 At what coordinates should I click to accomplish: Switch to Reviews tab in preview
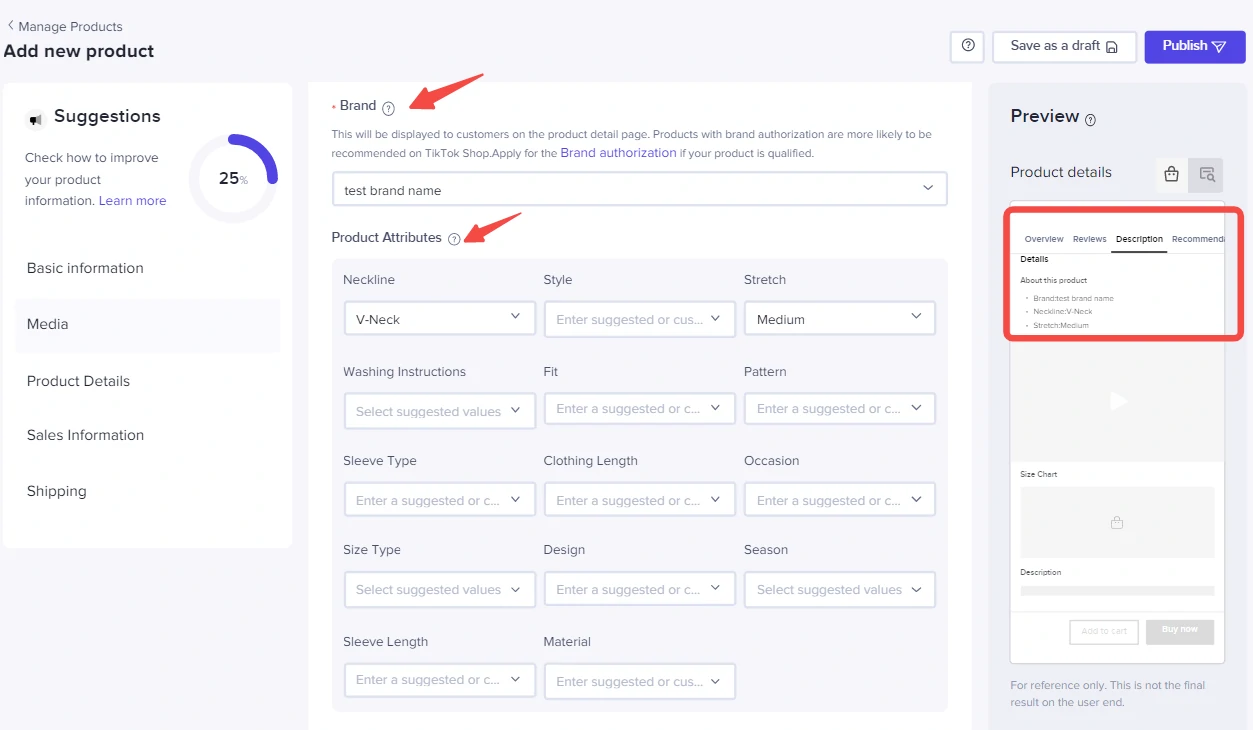coord(1089,239)
